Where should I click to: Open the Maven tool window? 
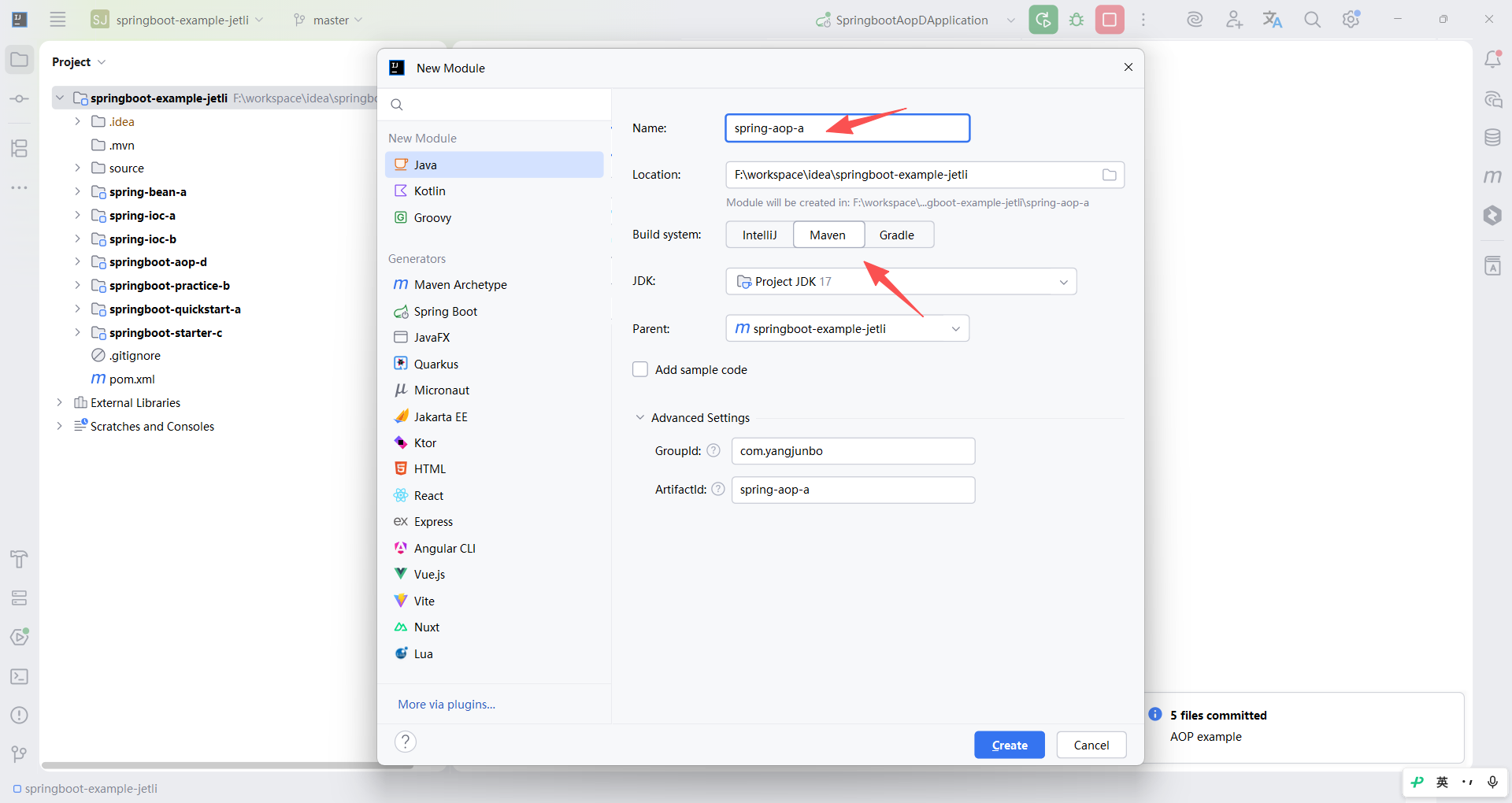click(1492, 176)
